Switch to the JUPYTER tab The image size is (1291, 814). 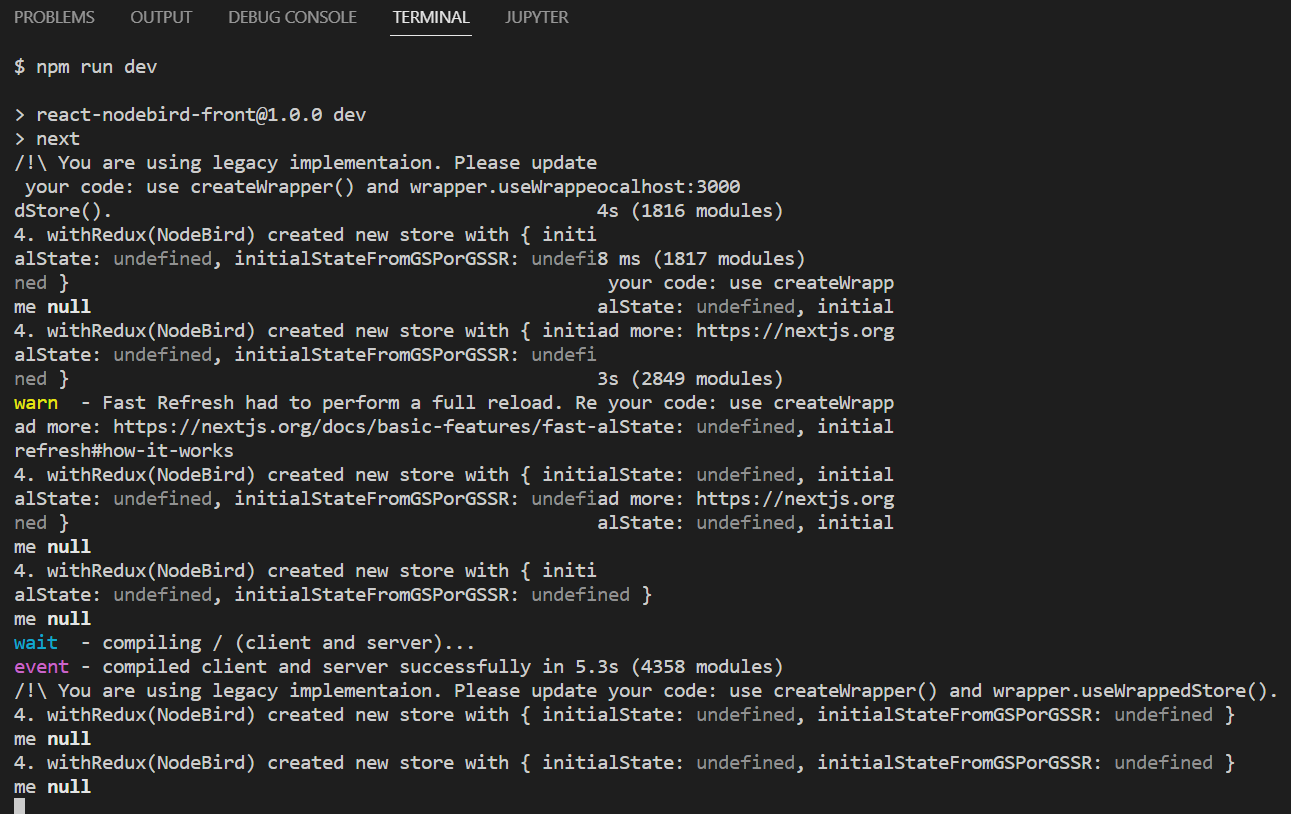coord(537,18)
